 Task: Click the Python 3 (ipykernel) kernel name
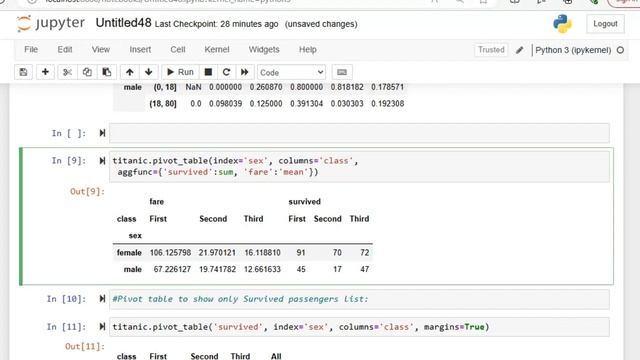click(573, 50)
